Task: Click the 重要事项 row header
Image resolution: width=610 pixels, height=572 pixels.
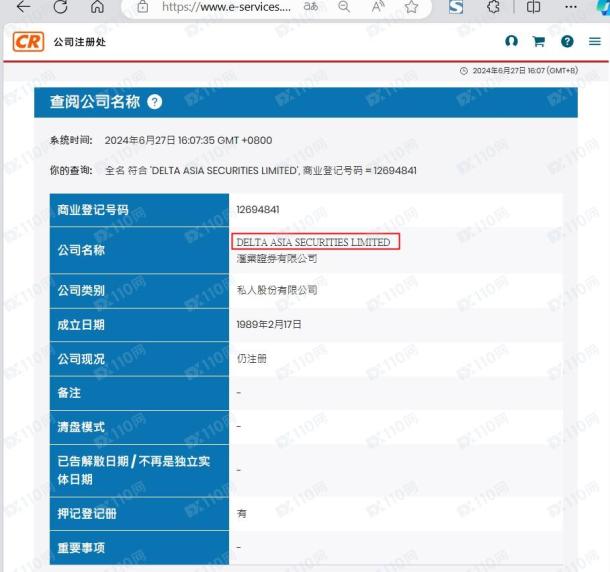Action: 139,548
